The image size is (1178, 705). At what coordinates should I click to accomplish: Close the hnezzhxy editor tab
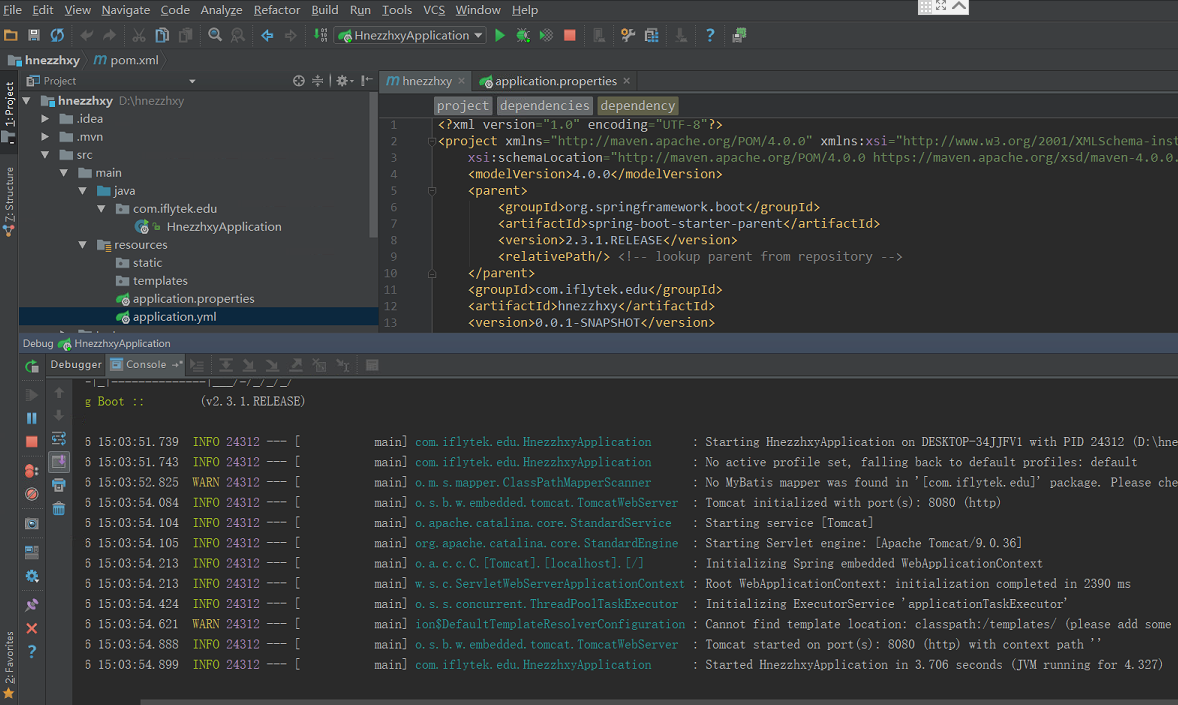point(461,81)
